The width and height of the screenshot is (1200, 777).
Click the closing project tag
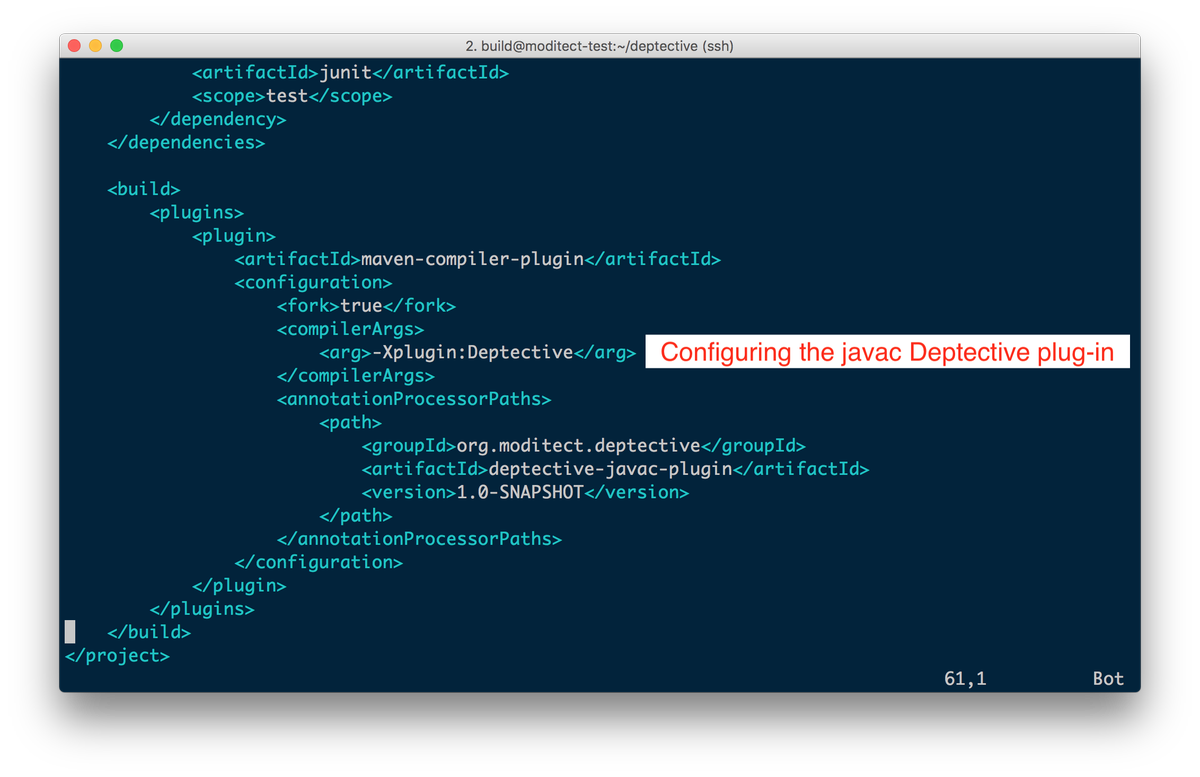116,655
